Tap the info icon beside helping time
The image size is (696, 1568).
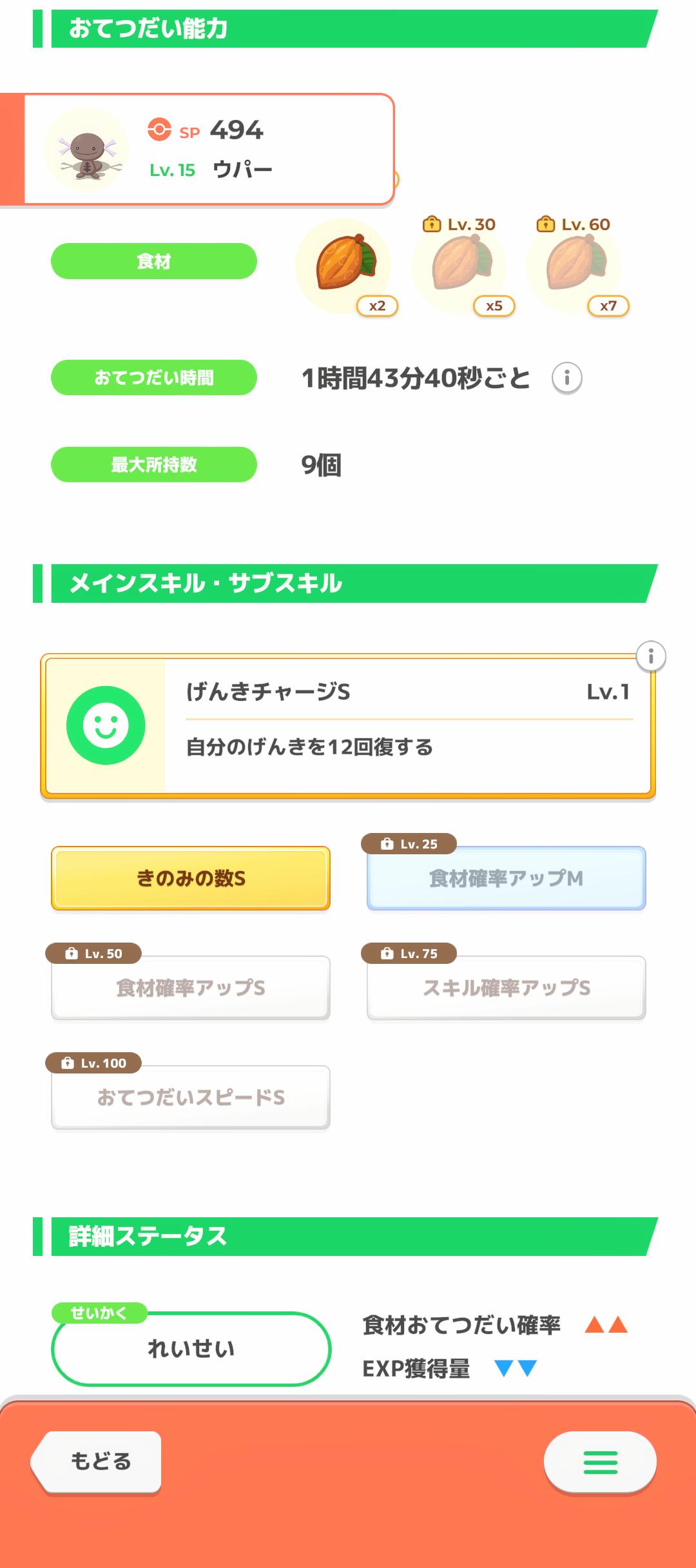[x=566, y=378]
